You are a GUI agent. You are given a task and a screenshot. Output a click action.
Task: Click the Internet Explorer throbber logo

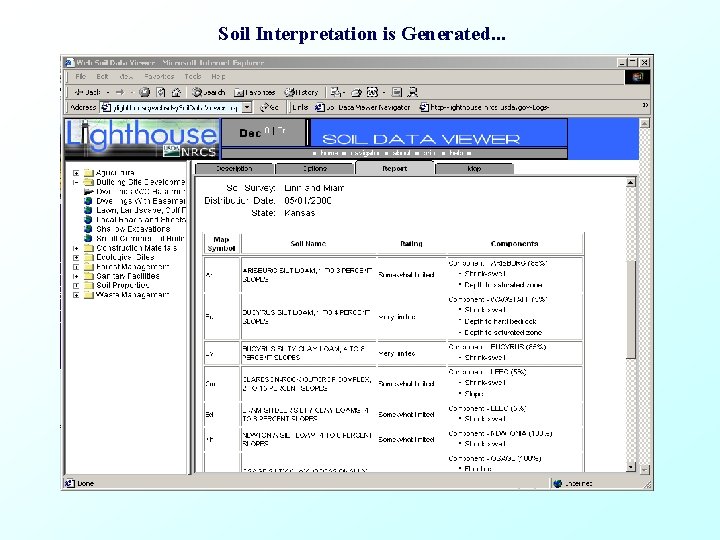point(637,77)
